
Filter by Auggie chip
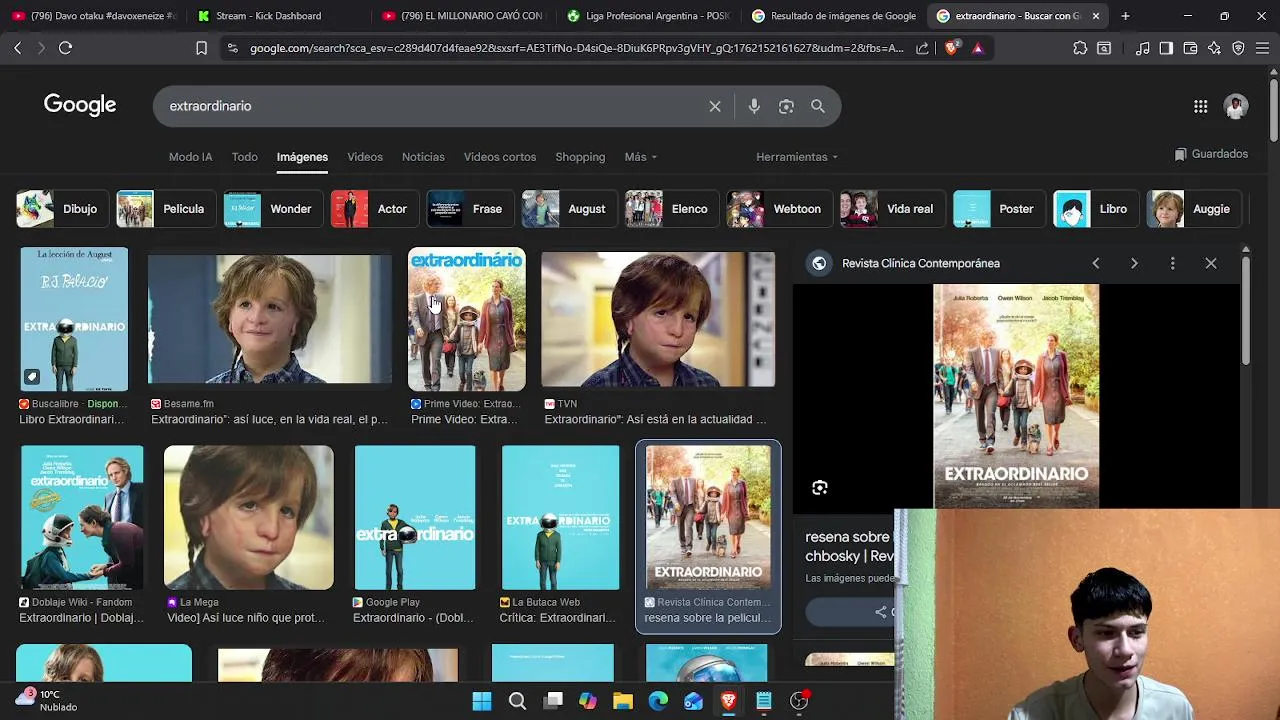1193,209
